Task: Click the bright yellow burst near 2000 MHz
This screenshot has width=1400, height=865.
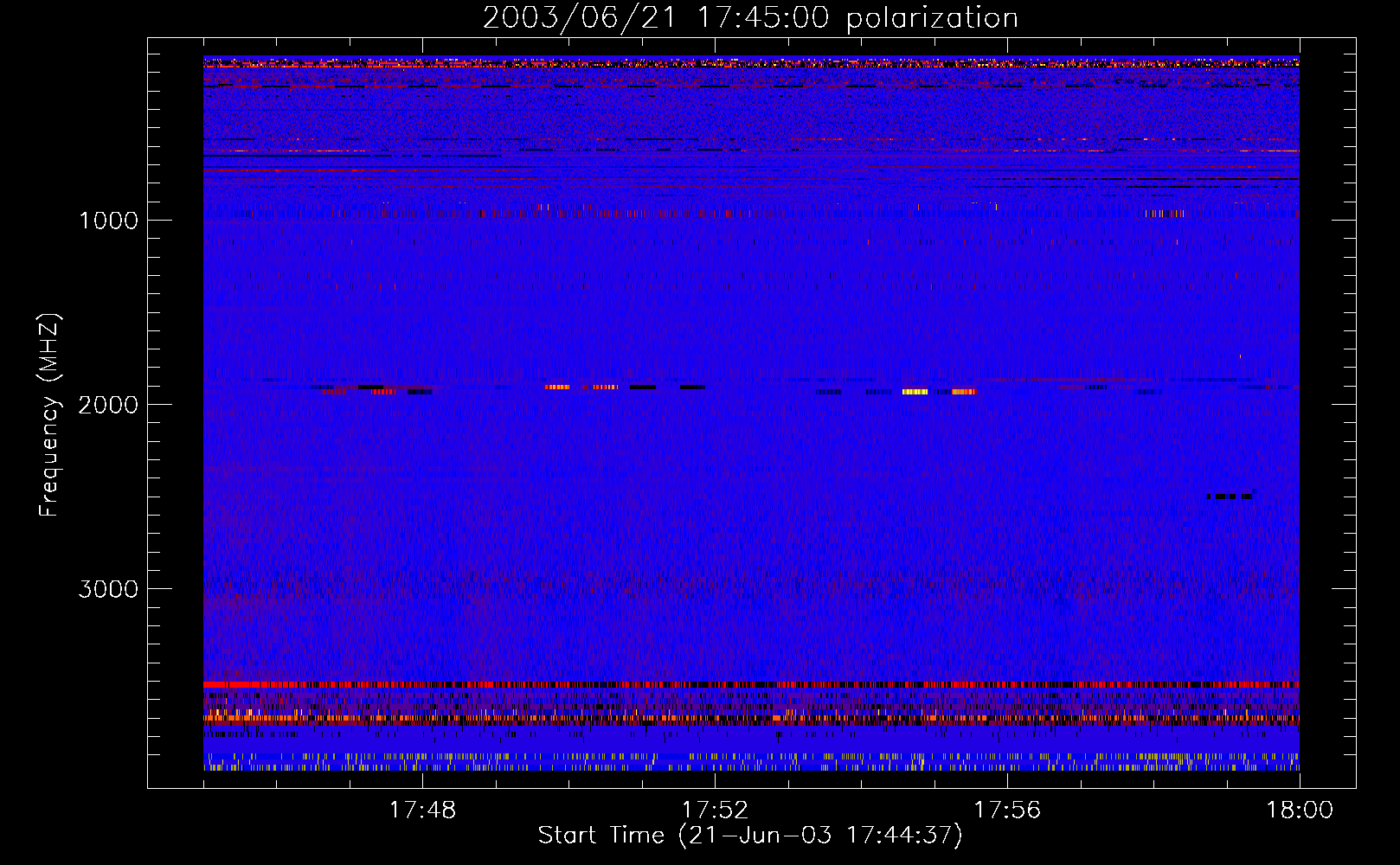Action: [915, 392]
